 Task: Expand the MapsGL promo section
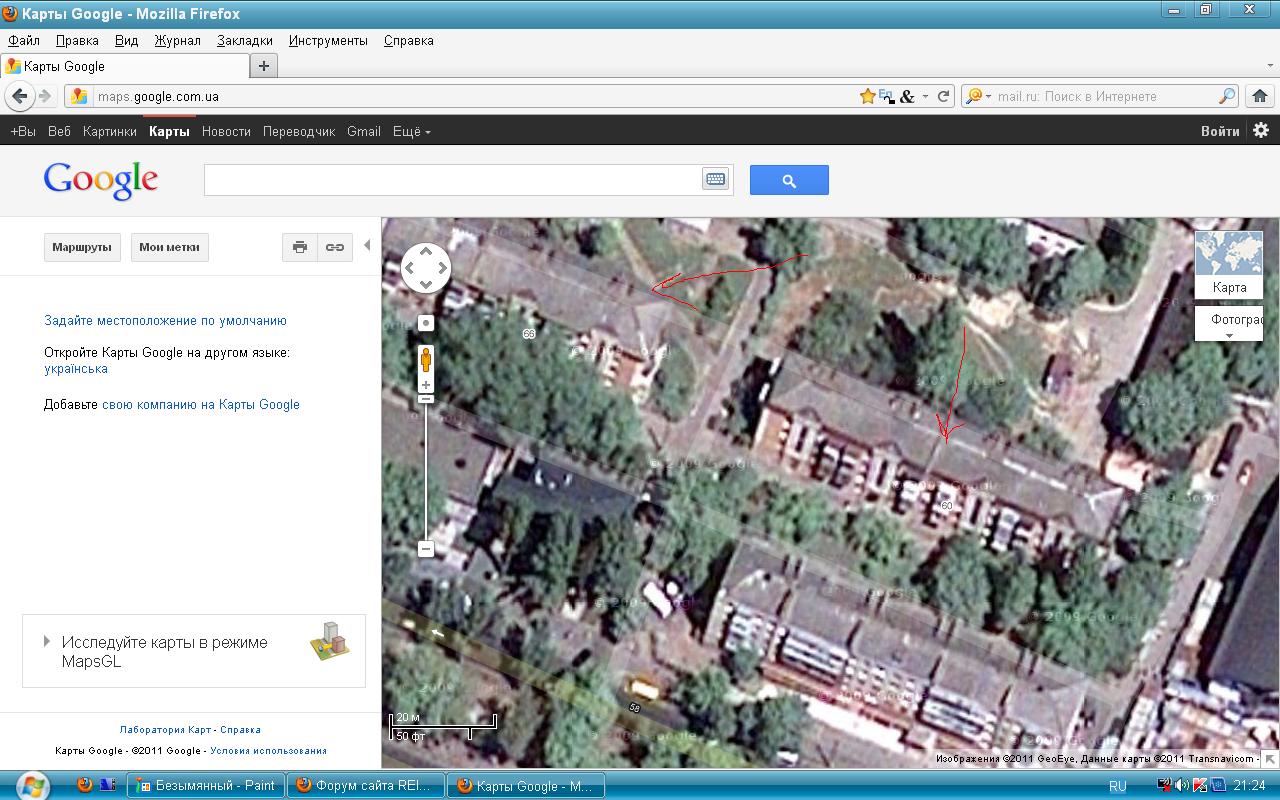pos(47,641)
